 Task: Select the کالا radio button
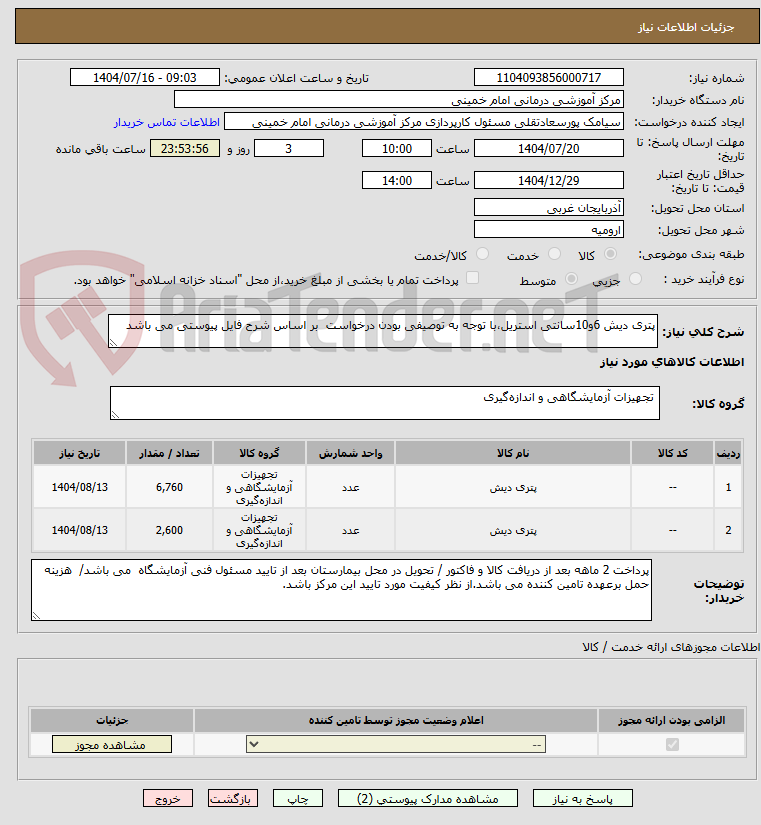pyautogui.click(x=610, y=254)
